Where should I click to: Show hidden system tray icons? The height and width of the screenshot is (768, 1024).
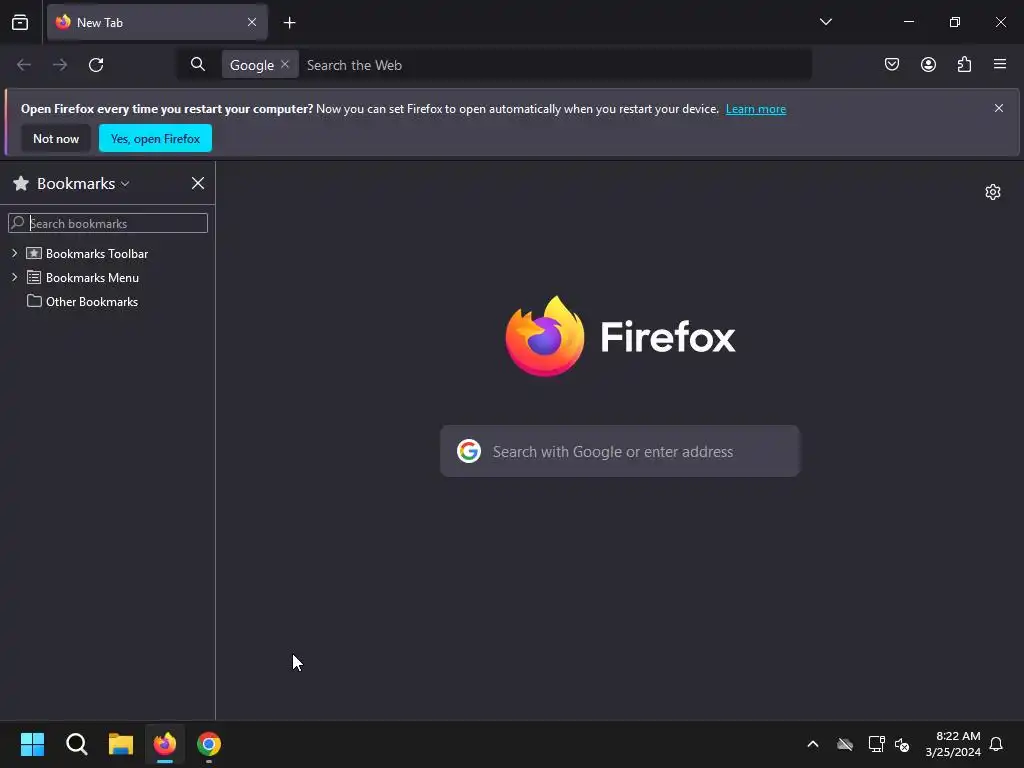coord(813,744)
